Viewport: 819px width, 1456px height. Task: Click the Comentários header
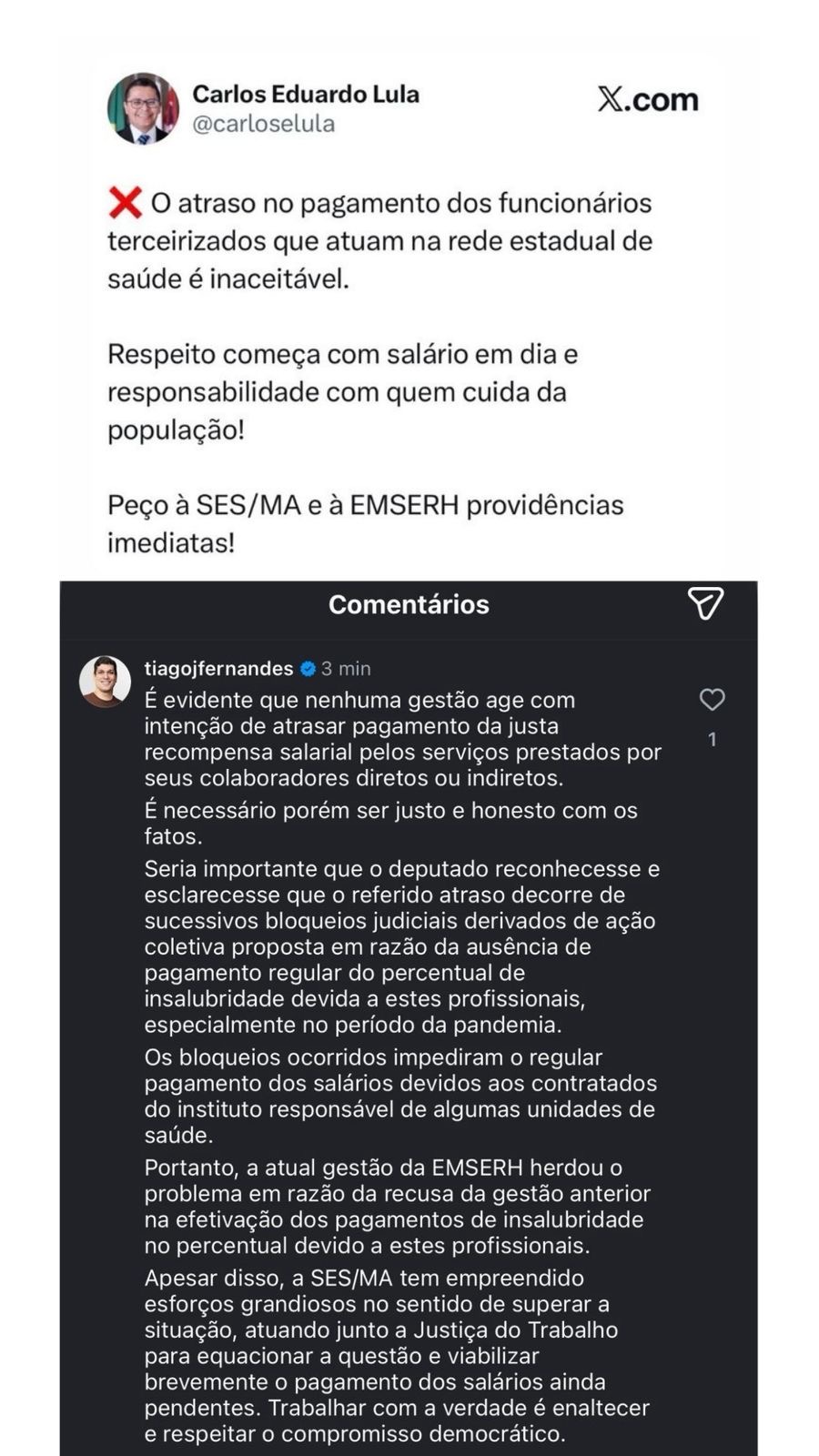click(409, 604)
